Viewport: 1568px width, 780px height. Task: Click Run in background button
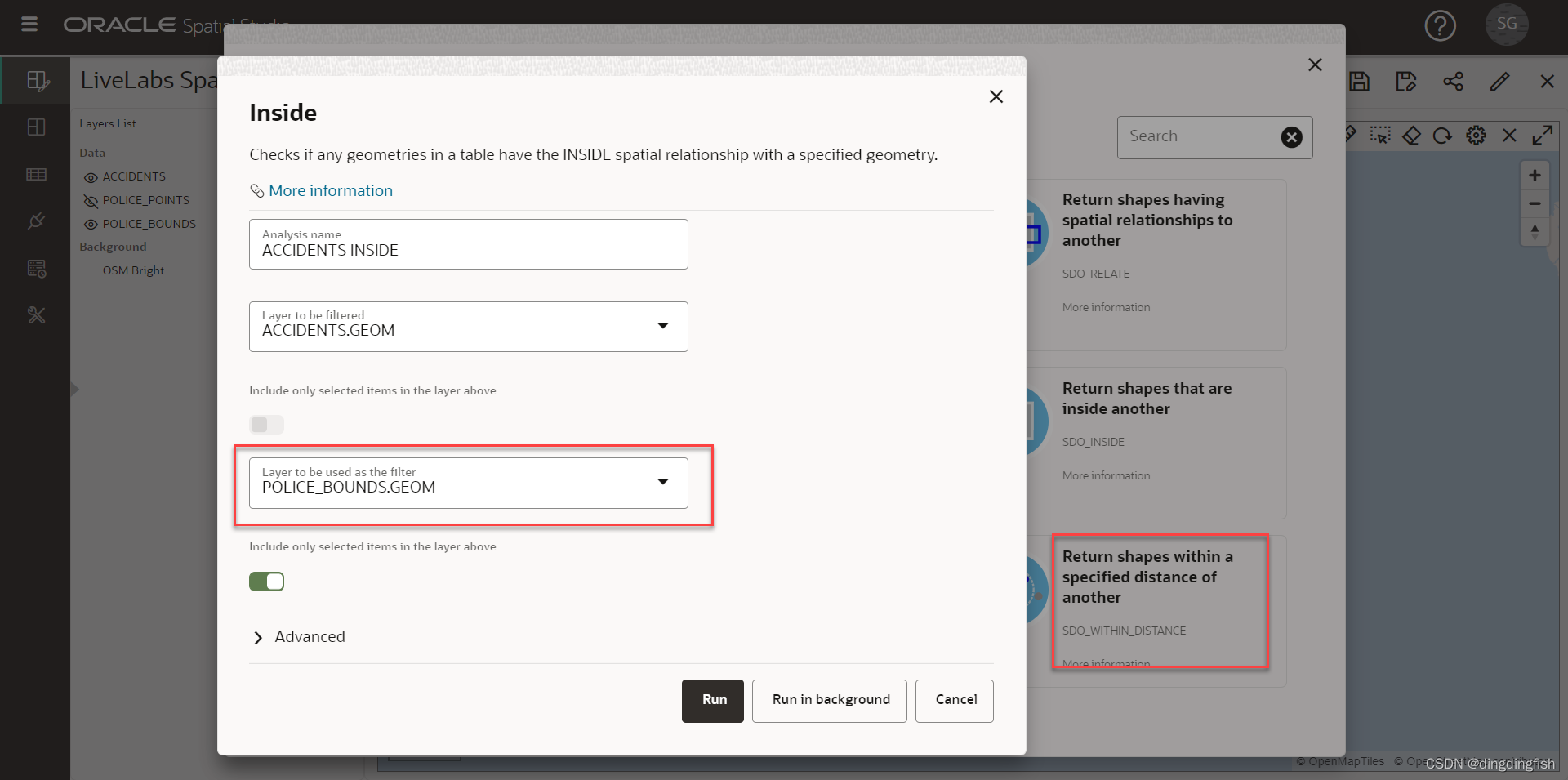829,701
